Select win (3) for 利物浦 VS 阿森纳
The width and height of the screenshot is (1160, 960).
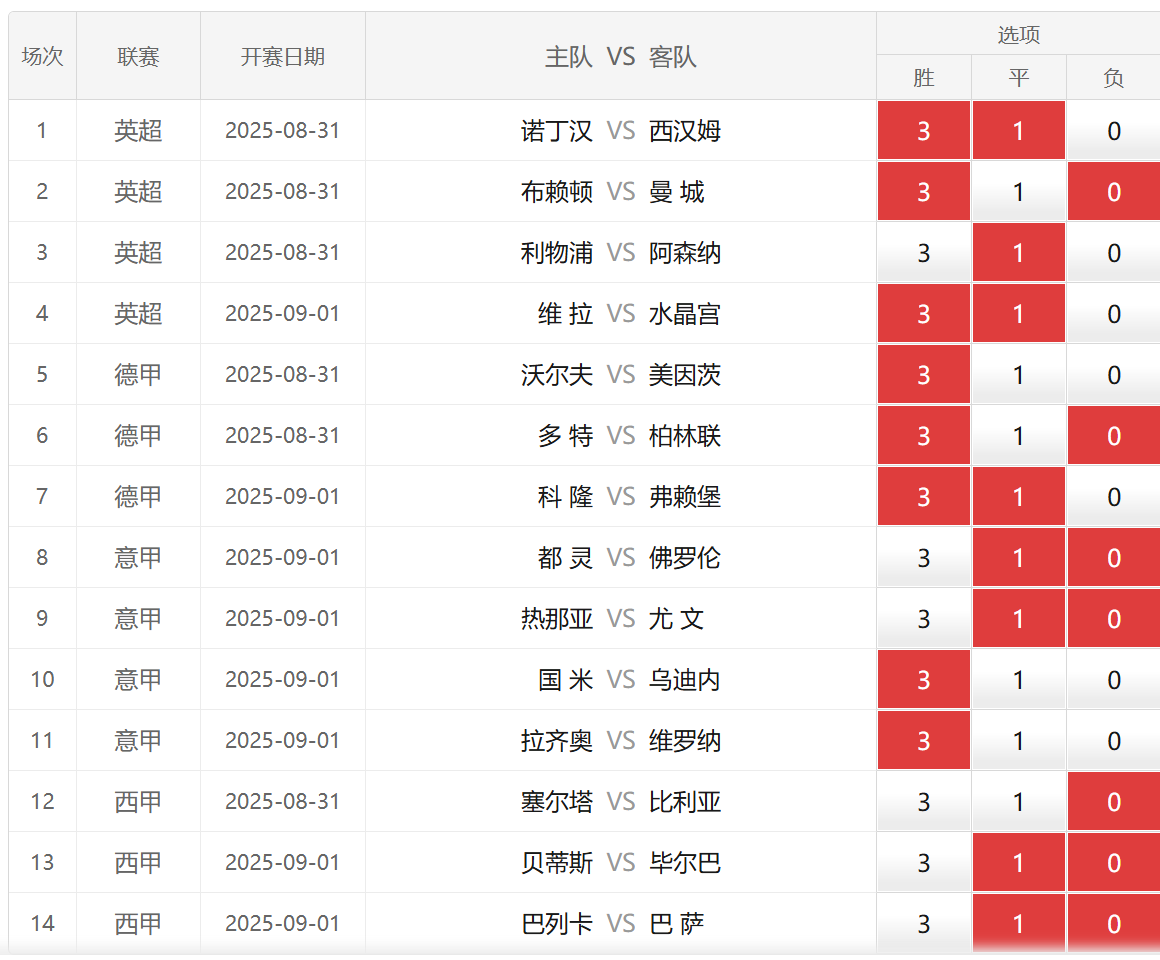click(x=923, y=253)
